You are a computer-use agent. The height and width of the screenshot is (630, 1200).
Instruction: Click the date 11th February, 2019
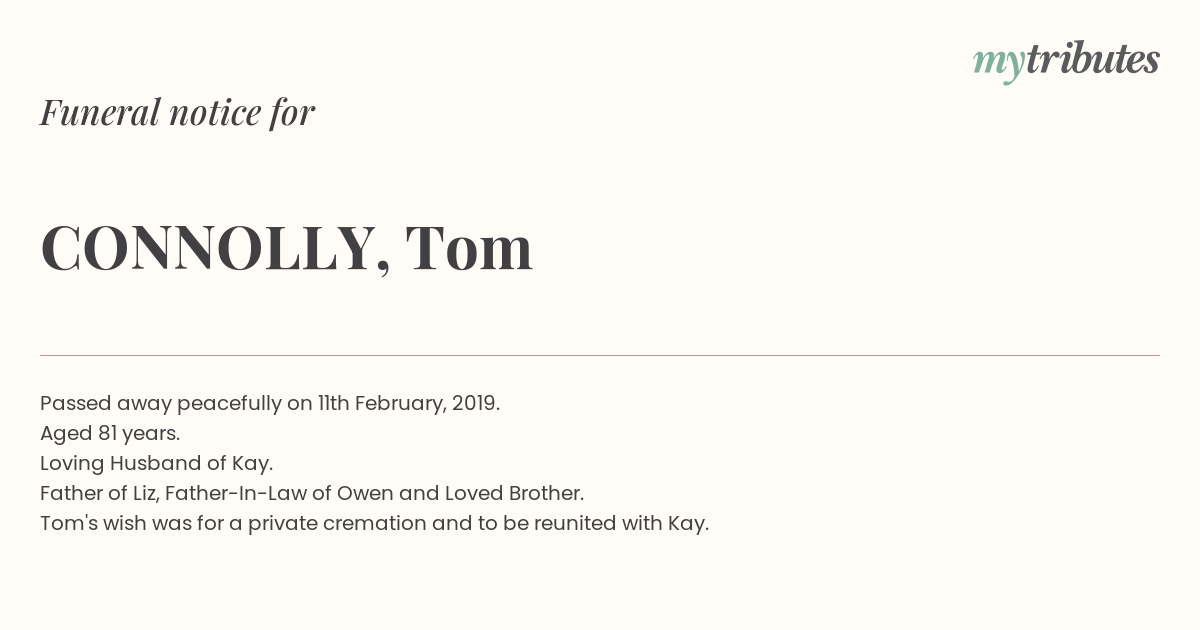pos(409,403)
